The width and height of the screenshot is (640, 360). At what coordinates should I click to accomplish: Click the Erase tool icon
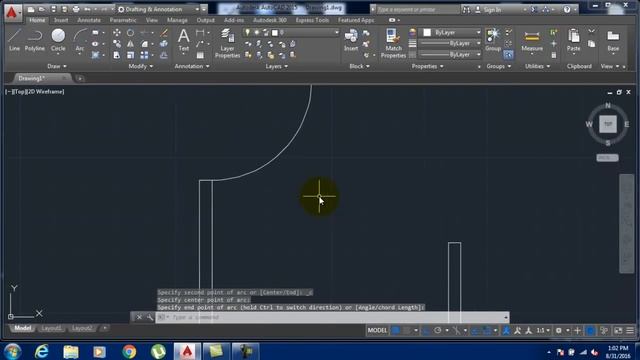point(164,33)
